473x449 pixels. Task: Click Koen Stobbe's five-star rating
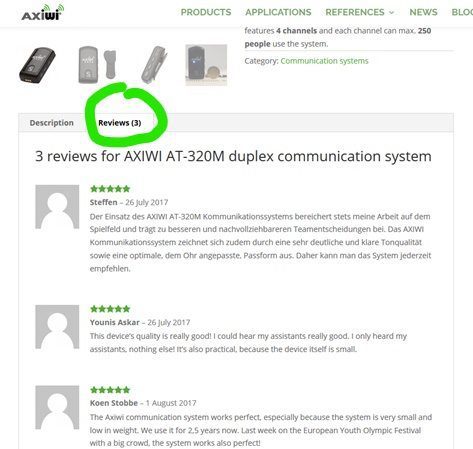tap(110, 390)
